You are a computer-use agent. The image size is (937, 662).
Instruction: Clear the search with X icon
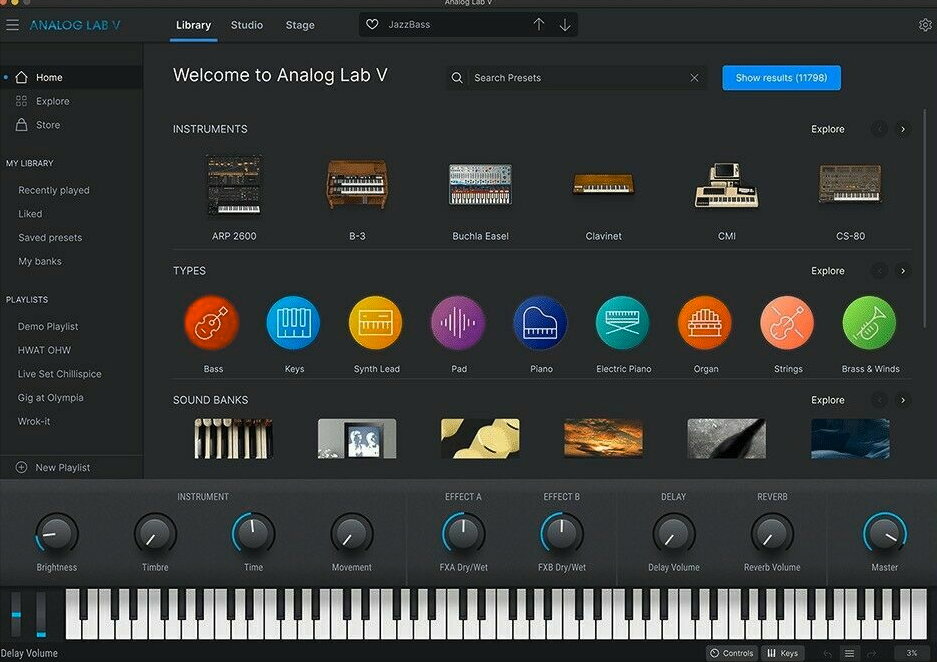[694, 78]
